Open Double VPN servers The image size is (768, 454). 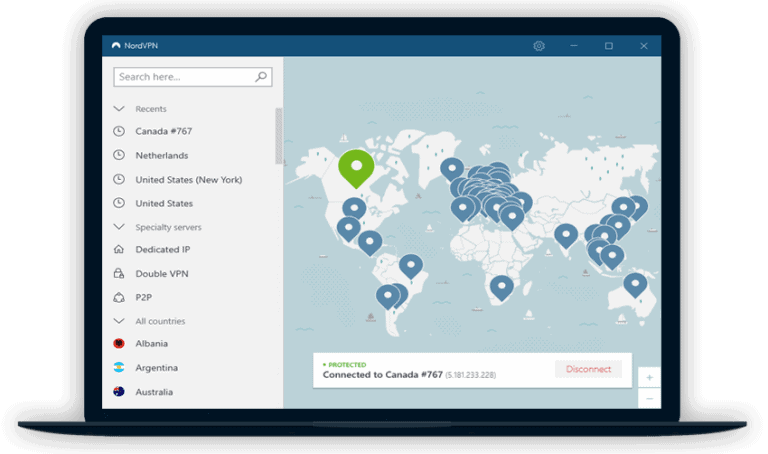point(162,274)
